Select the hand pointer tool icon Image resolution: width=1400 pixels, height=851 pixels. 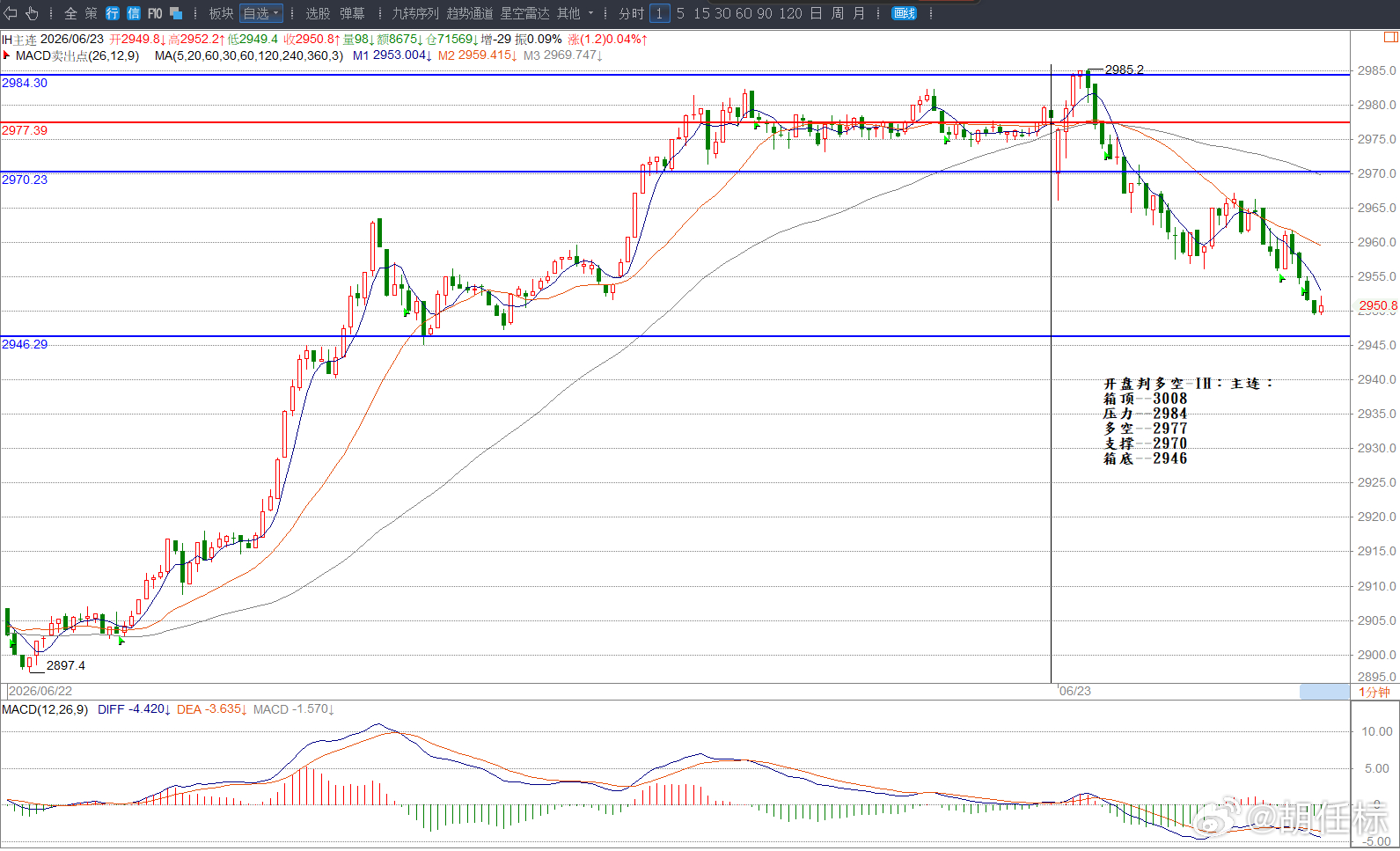point(33,13)
